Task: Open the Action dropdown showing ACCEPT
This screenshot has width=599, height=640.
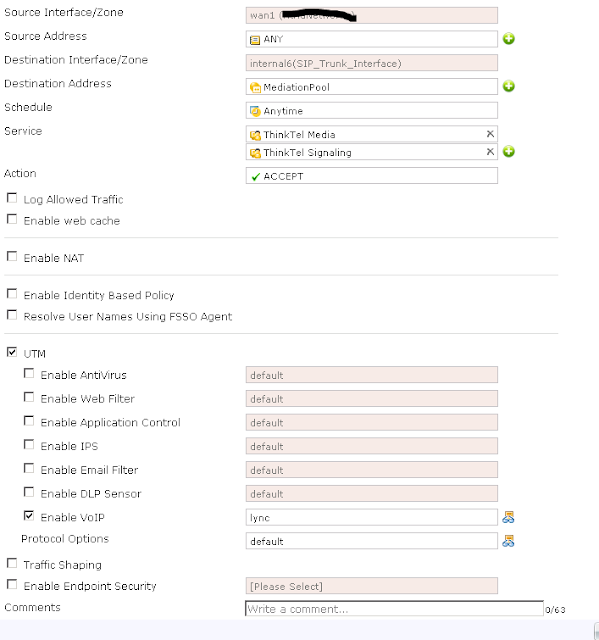Action: click(372, 176)
